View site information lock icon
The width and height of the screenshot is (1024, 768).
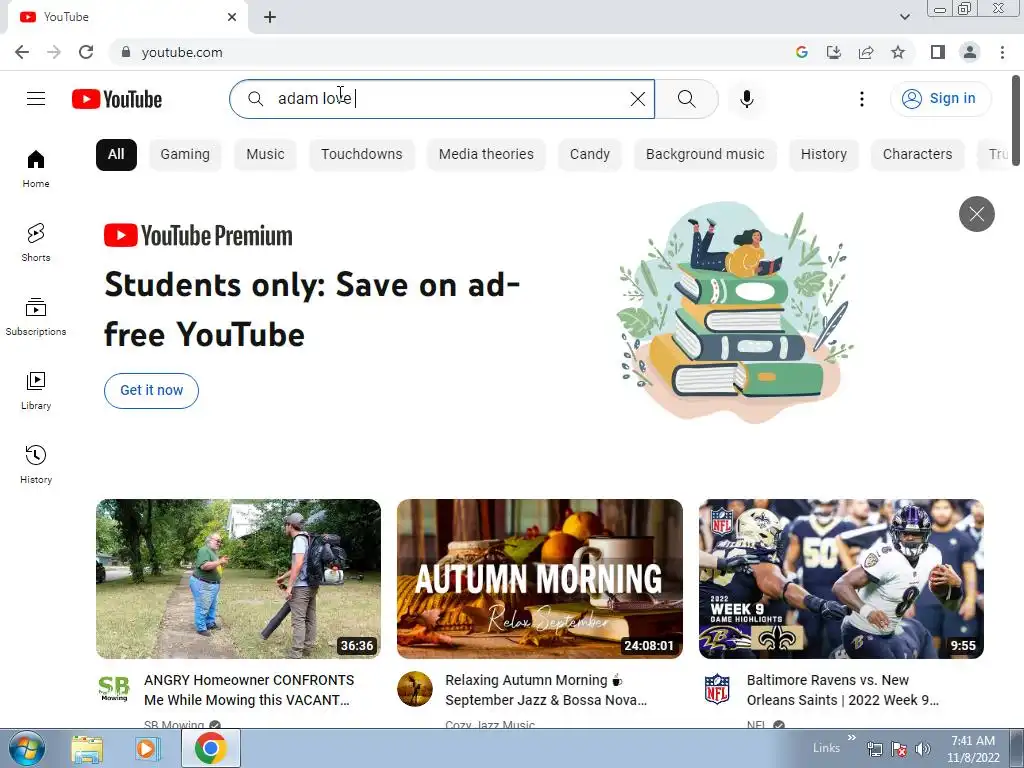[x=126, y=52]
